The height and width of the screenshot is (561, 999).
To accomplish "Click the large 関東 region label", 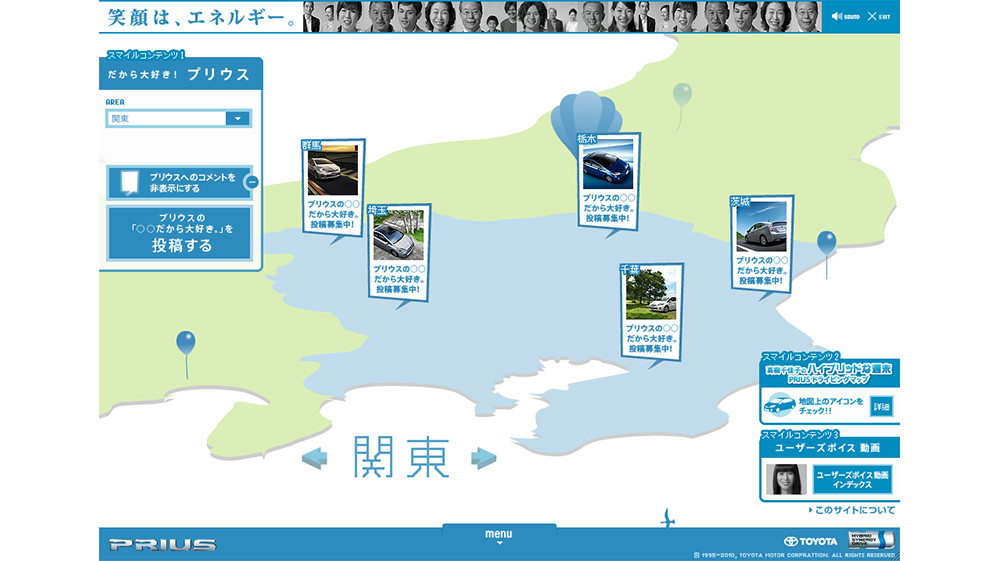I will click(401, 457).
